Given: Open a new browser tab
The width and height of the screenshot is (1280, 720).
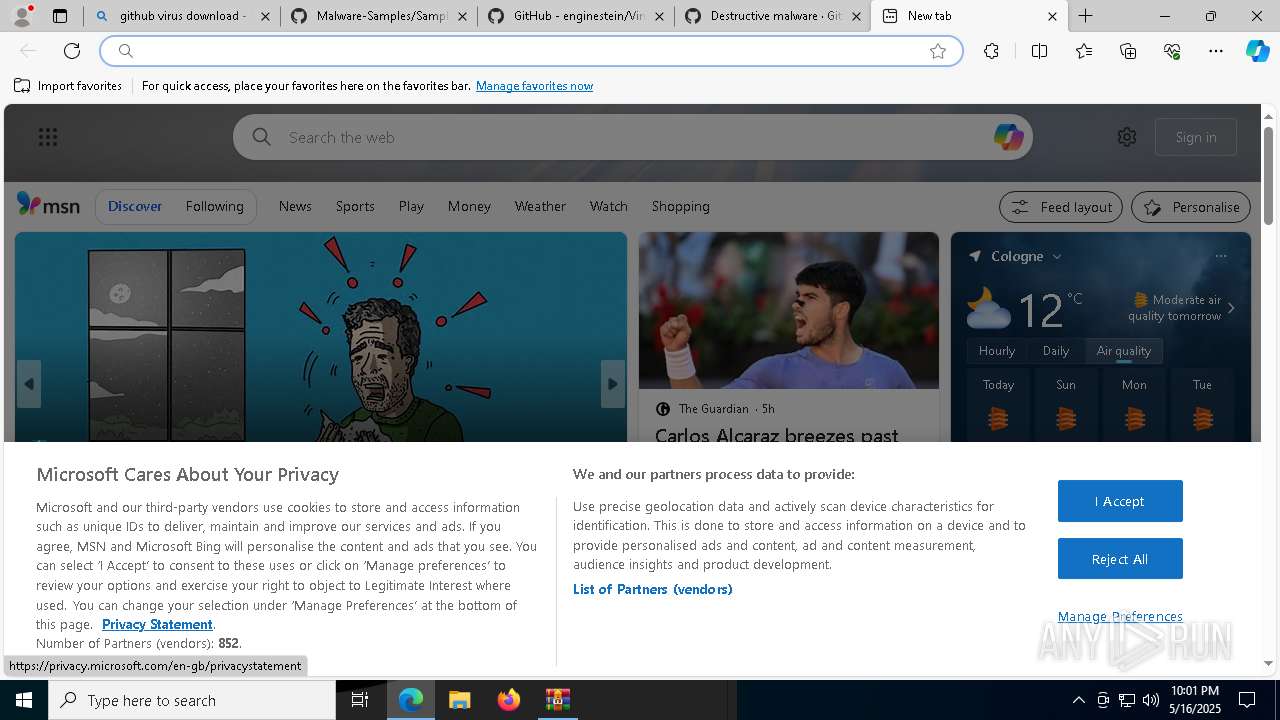Looking at the screenshot, I should coord(1085,16).
